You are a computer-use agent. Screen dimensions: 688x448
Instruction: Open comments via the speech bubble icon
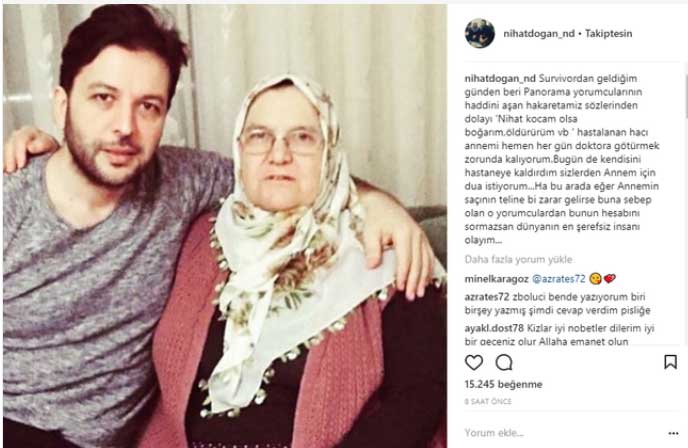(504, 362)
